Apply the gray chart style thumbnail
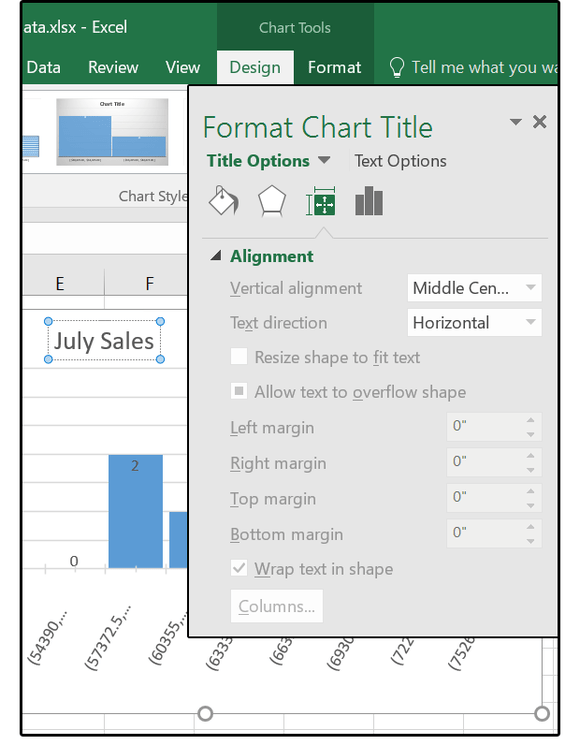 [x=112, y=132]
